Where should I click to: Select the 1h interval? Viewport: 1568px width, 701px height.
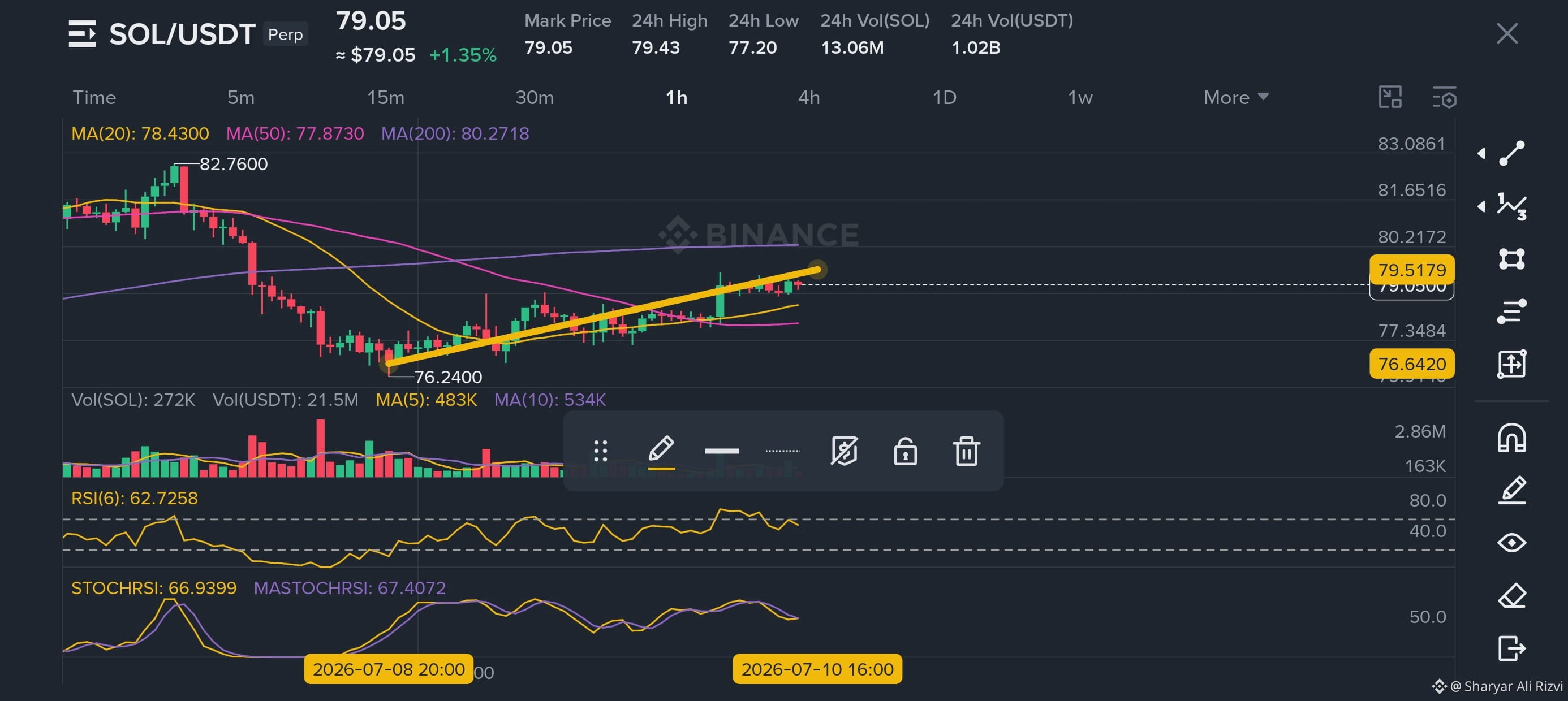pos(677,97)
